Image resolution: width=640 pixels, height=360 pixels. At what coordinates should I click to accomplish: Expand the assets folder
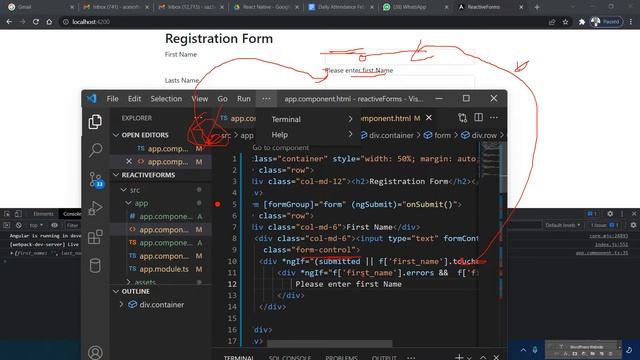(x=129, y=282)
